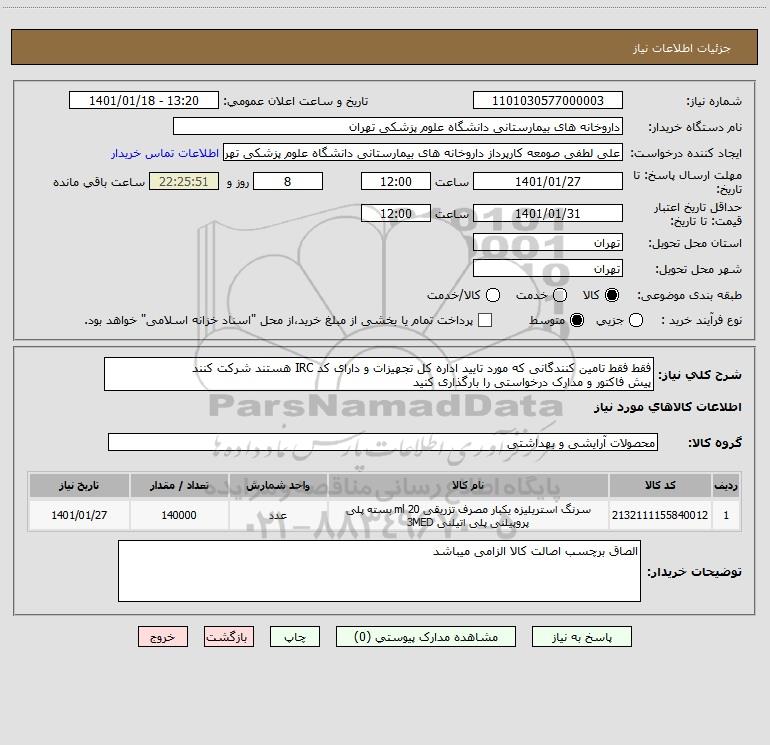Select the کد کالا cell 213211155840012
This screenshot has height=745, width=770.
tap(660, 515)
